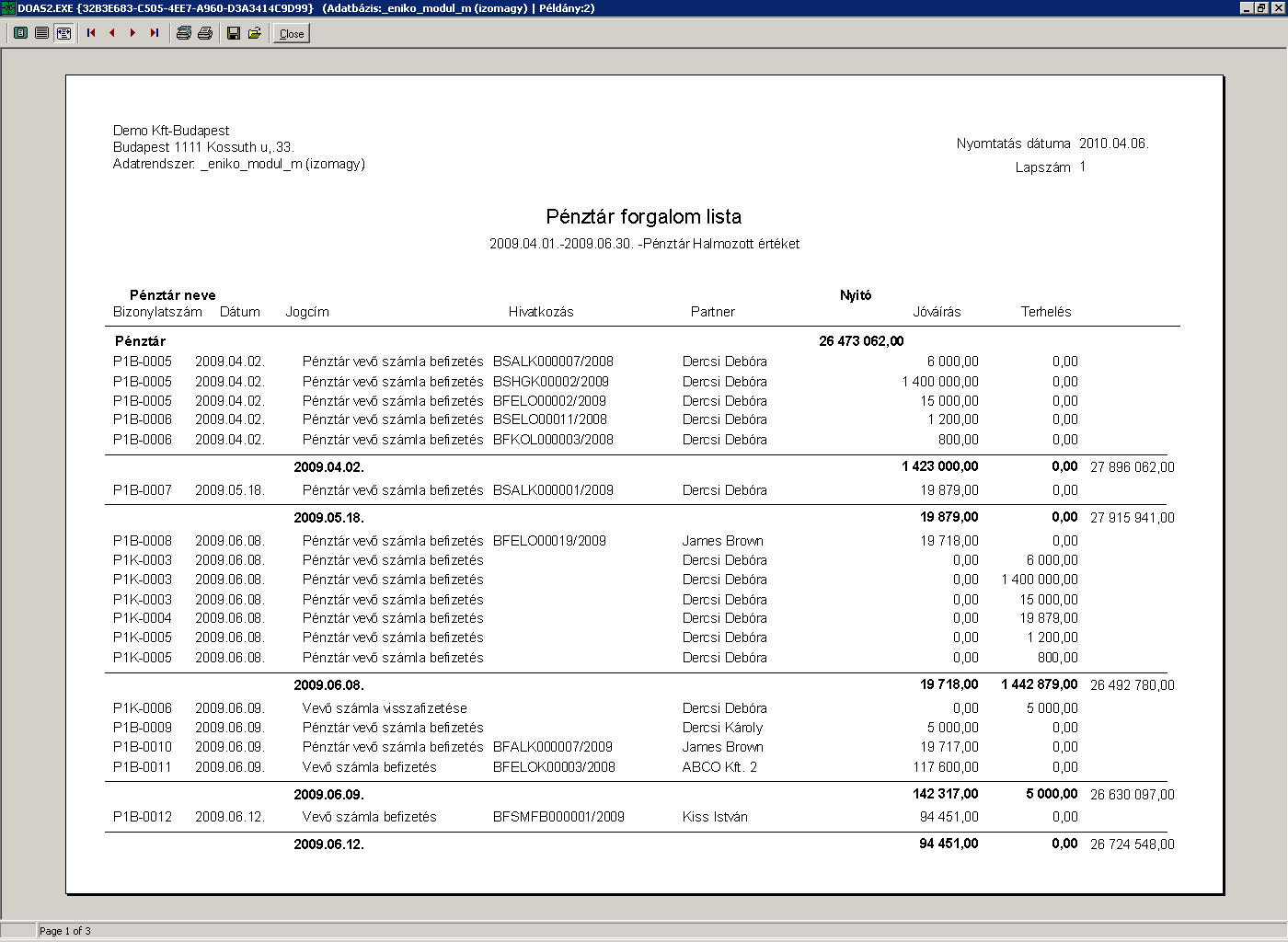Click the Hivatkozás column header
Image resolution: width=1288 pixels, height=942 pixels.
541,312
